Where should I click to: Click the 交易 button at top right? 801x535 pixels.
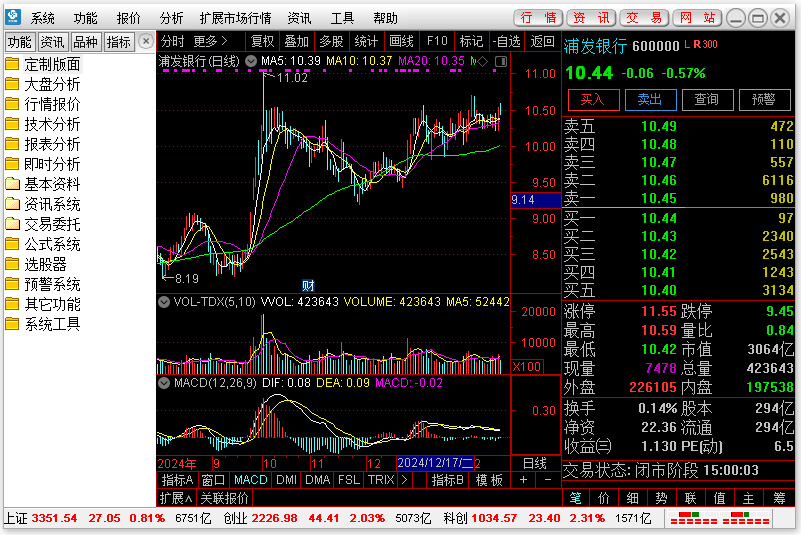pyautogui.click(x=645, y=18)
